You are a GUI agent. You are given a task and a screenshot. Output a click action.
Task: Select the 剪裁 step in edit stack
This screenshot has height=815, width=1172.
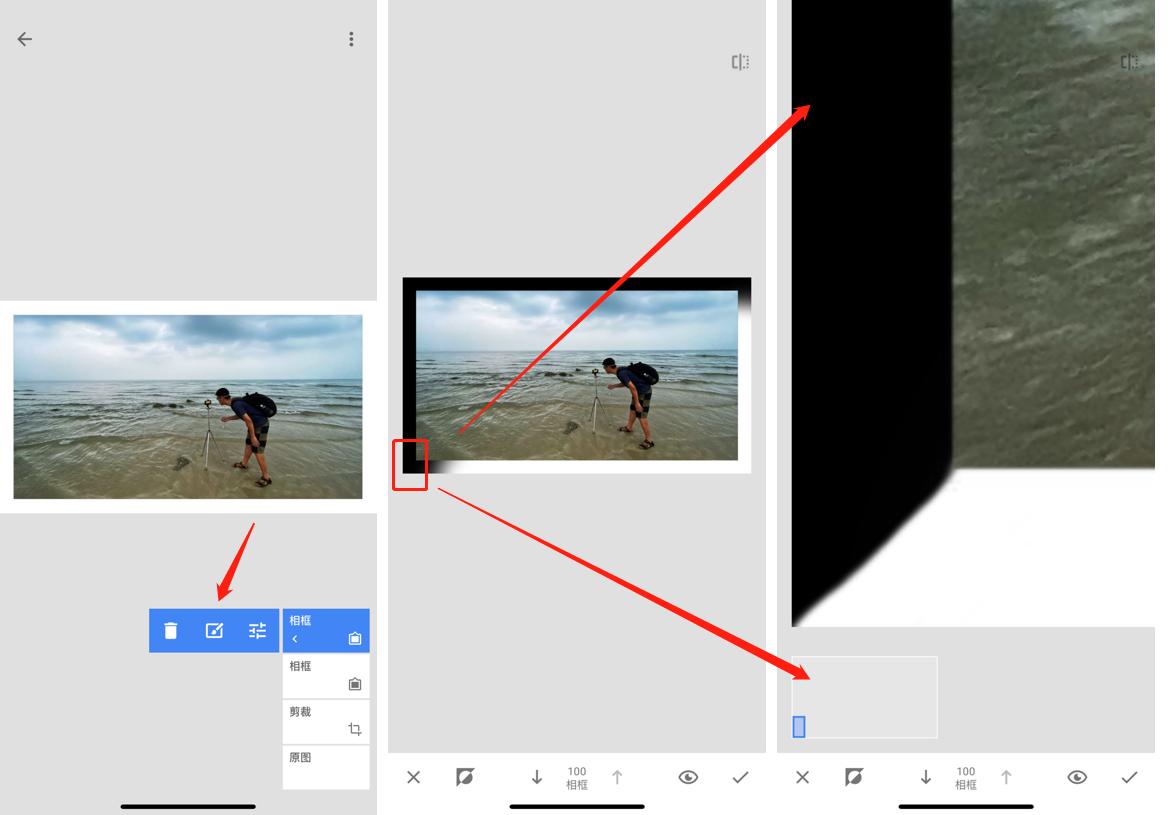(x=326, y=722)
